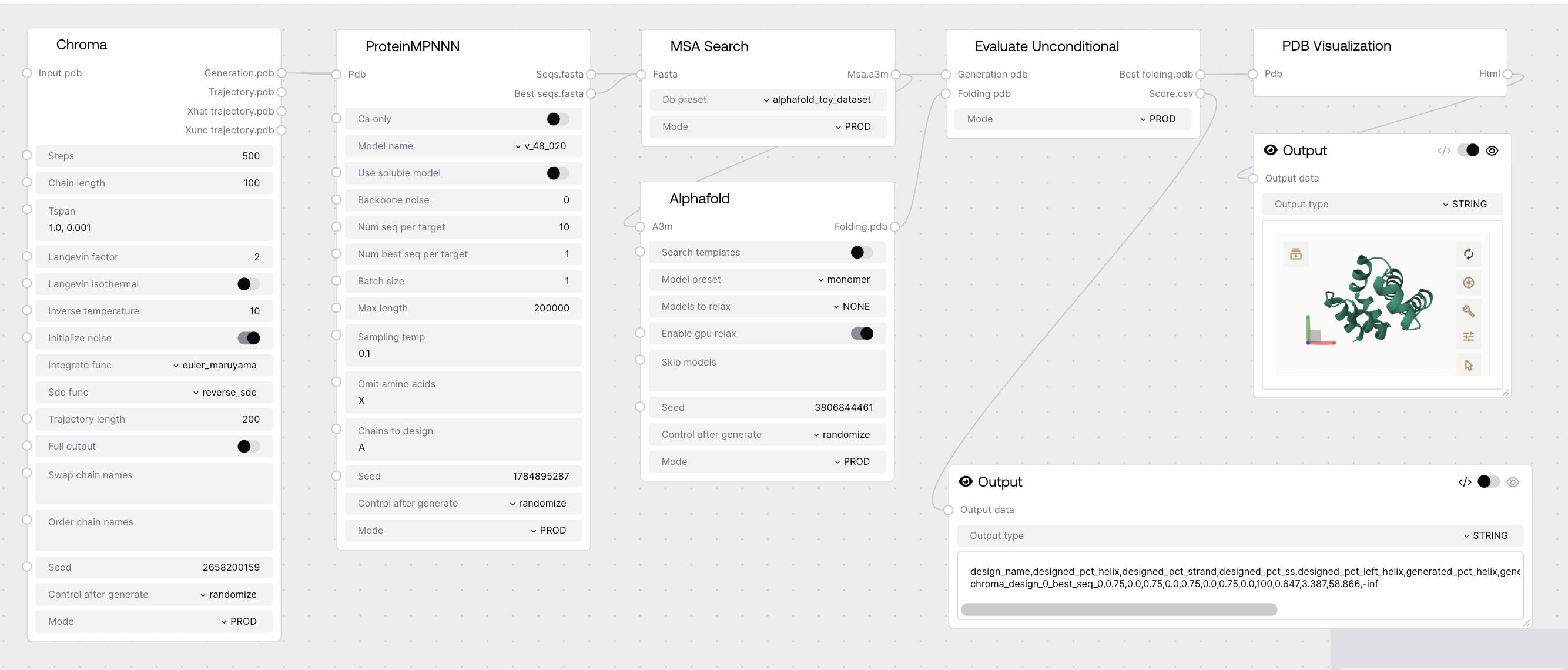
Task: Toggle the Ca only switch in ProteinMPNNN
Action: tap(558, 119)
